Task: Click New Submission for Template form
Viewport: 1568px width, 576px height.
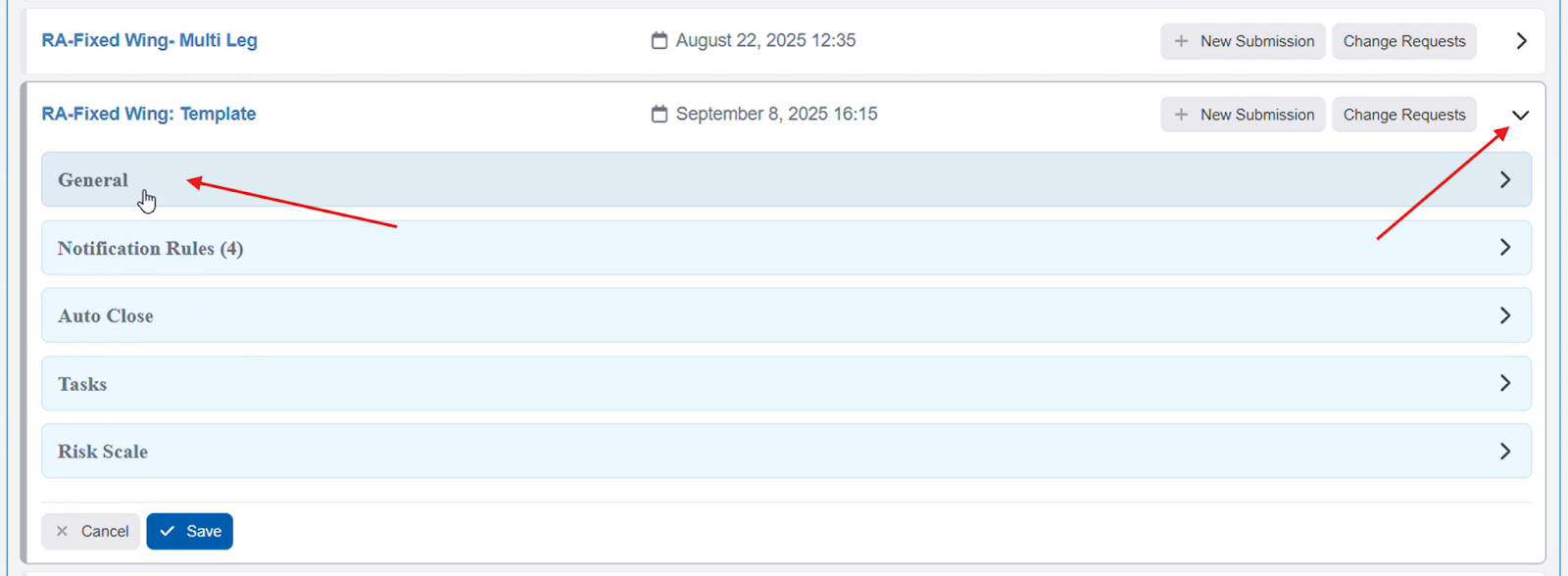Action: tap(1243, 115)
